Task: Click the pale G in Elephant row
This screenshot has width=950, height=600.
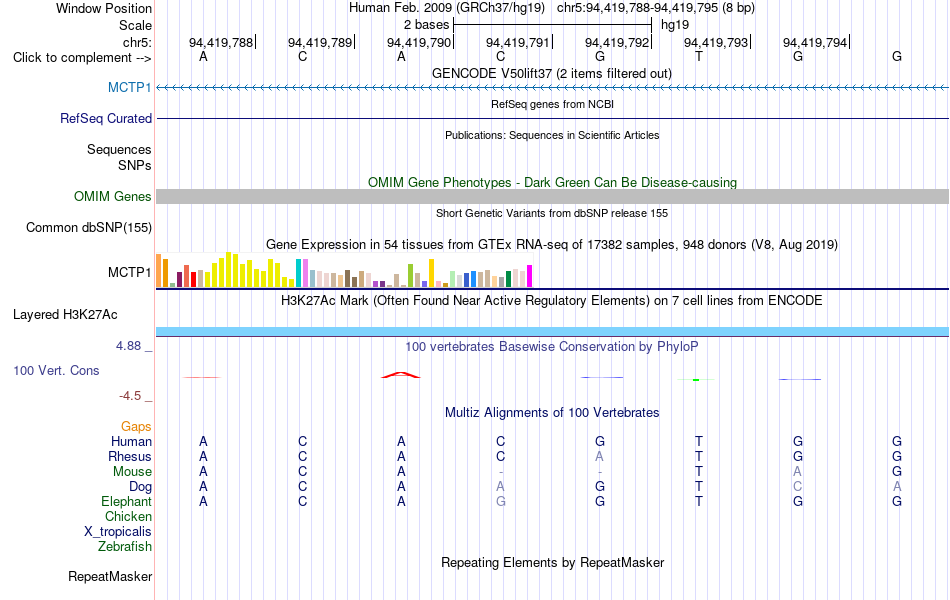Action: click(500, 501)
